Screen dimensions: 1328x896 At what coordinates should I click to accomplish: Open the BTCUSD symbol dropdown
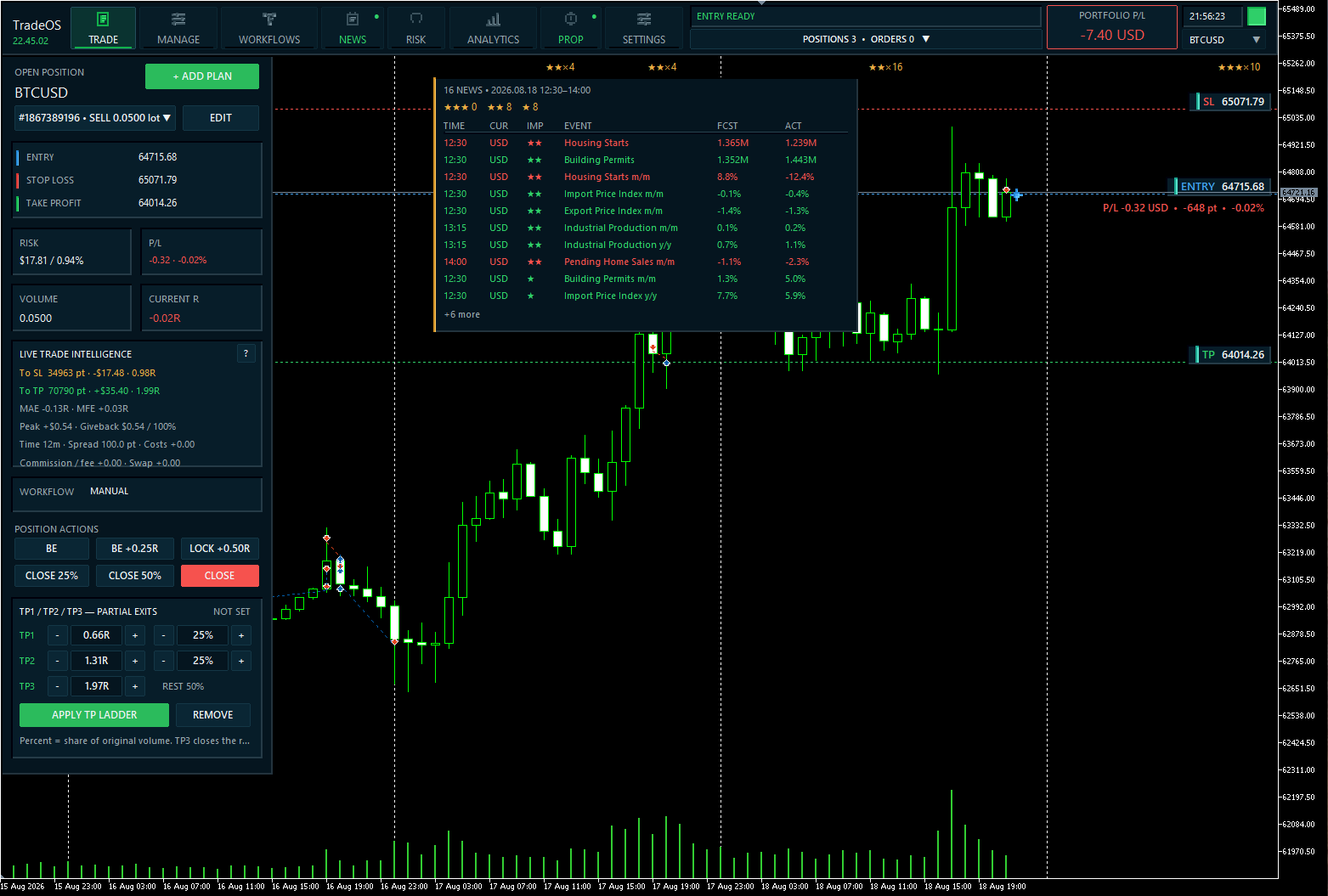pyautogui.click(x=1224, y=40)
